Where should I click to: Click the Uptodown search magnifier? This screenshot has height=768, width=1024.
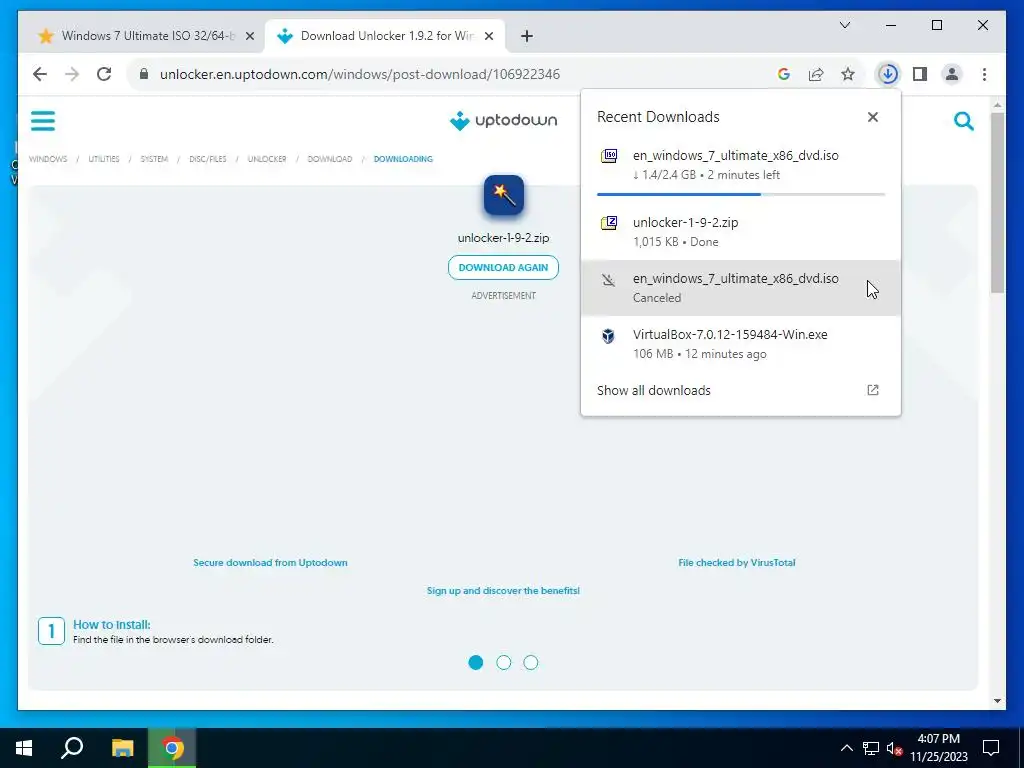[964, 121]
